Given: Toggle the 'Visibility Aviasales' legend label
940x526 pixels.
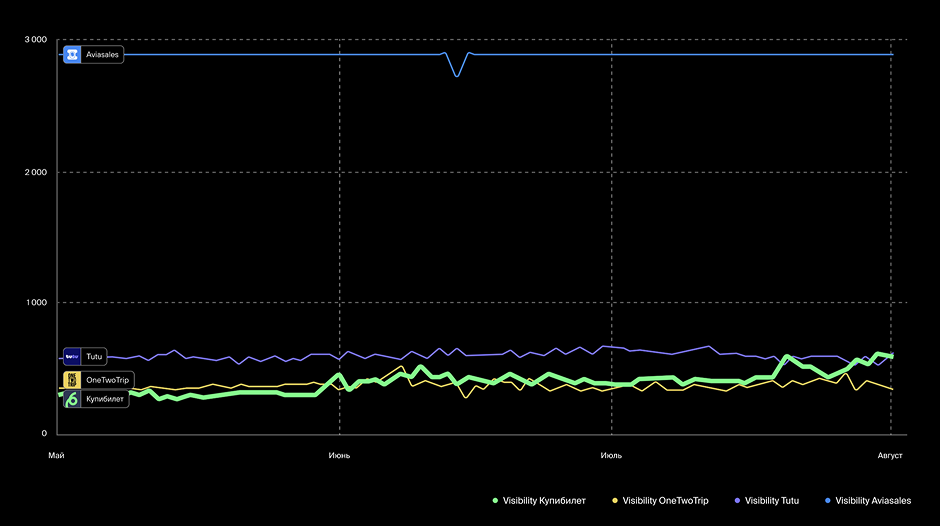Looking at the screenshot, I should pyautogui.click(x=873, y=500).
